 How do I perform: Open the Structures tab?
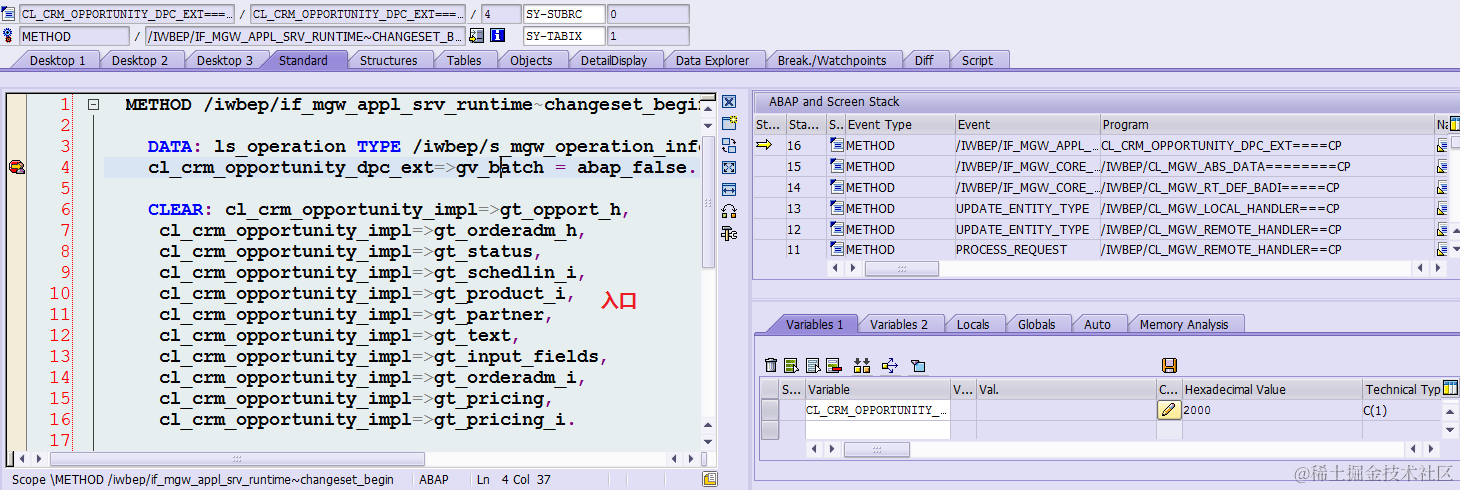coord(389,60)
